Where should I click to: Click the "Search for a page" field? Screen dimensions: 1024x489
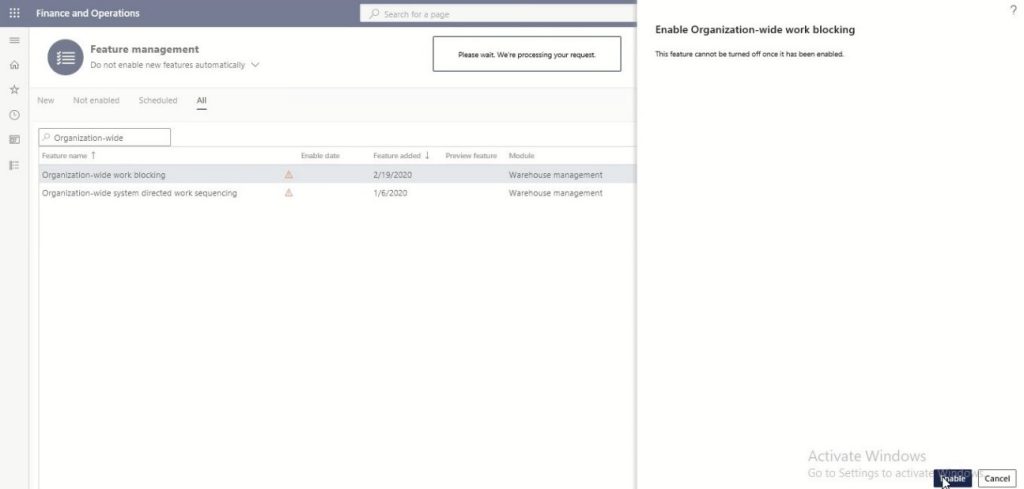[x=500, y=14]
